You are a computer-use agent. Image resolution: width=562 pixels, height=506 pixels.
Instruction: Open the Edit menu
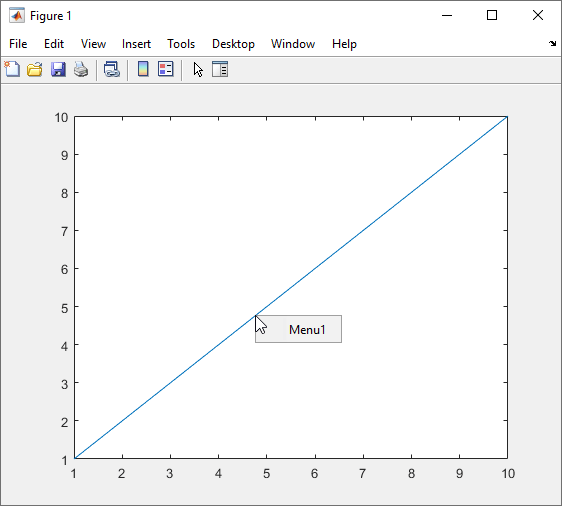coord(54,44)
